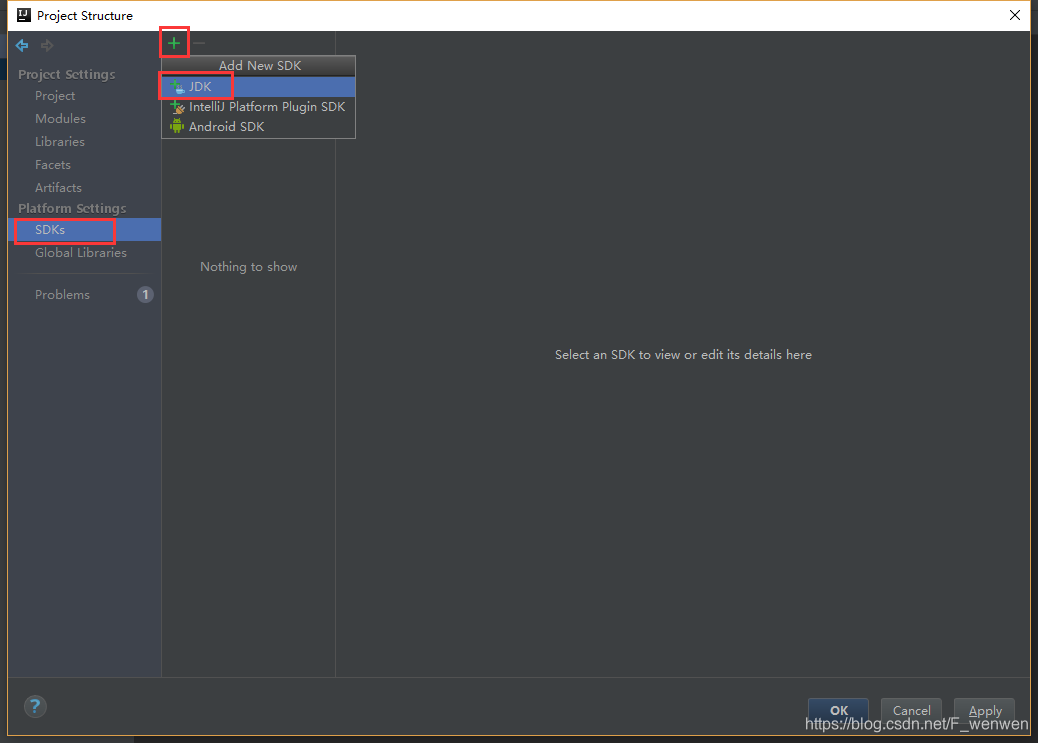
Task: Click the Cancel button
Action: pos(911,710)
